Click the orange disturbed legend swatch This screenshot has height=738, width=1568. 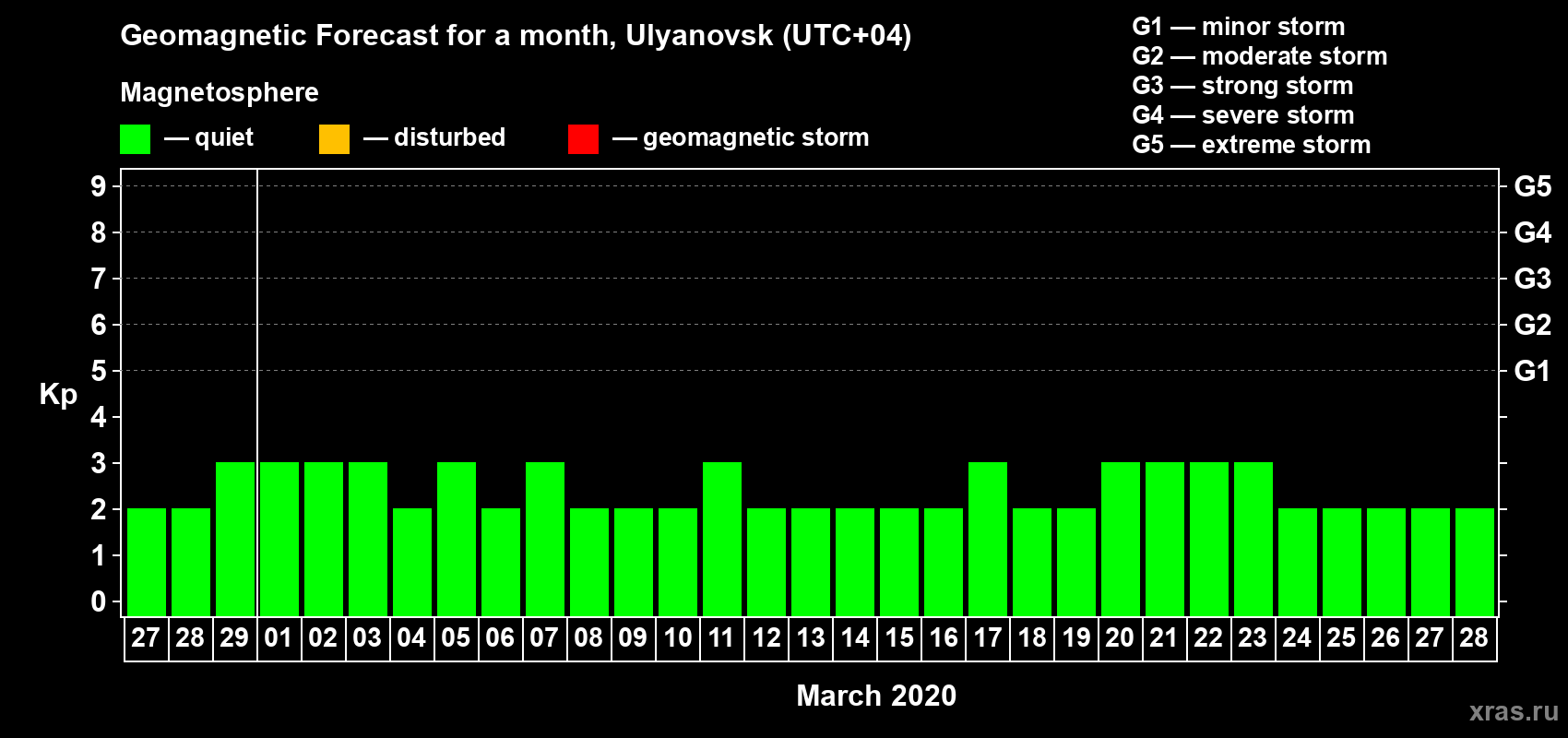[x=334, y=139]
